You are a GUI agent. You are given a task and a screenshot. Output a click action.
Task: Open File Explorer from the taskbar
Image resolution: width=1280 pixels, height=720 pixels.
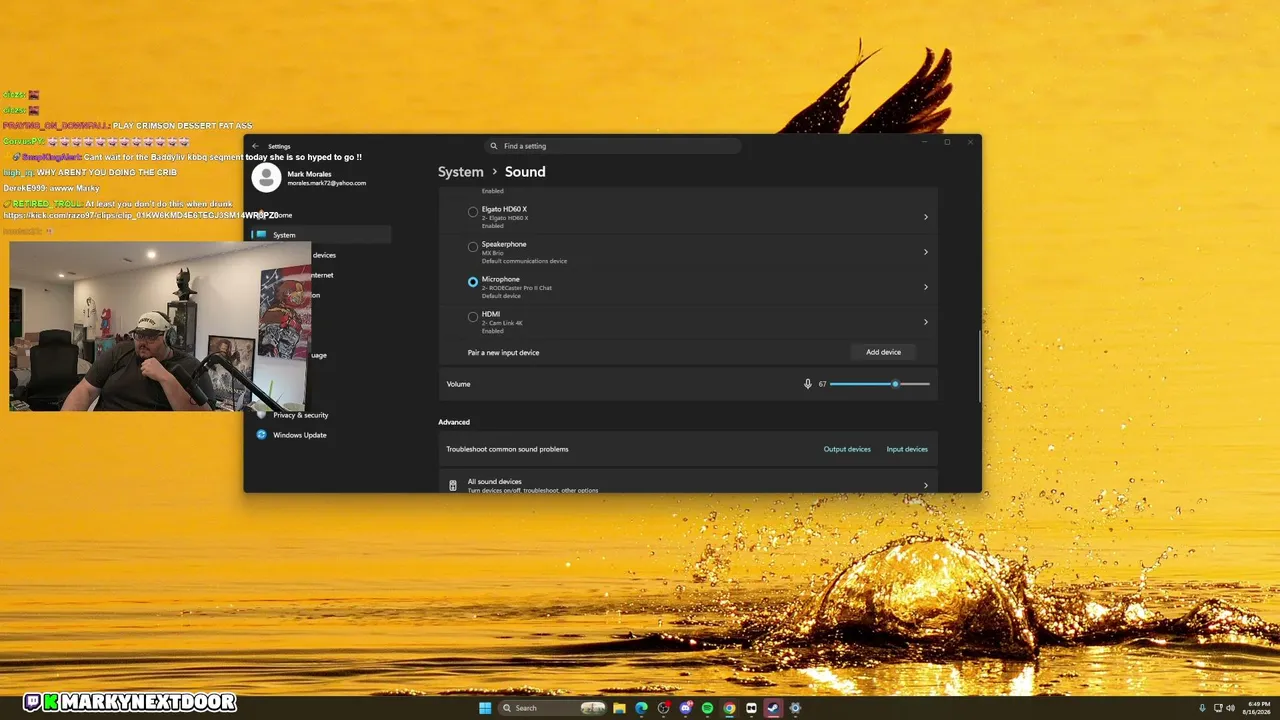click(x=619, y=708)
